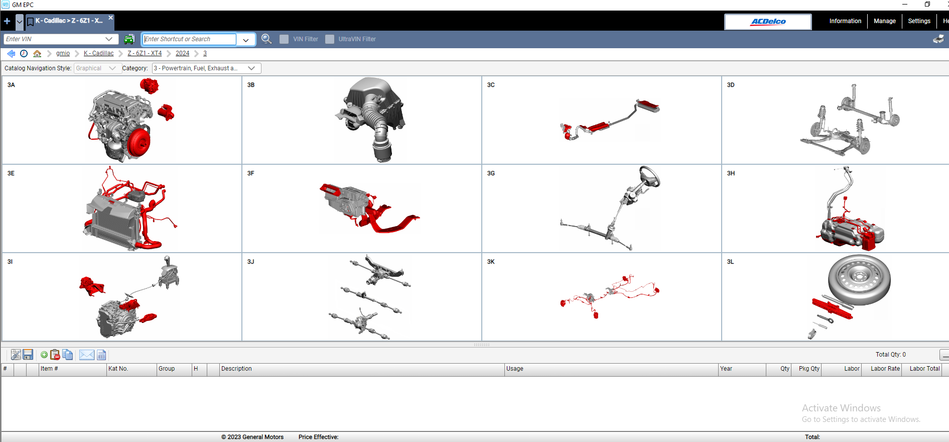Expand the Category dropdown
This screenshot has width=949, height=442.
(252, 68)
